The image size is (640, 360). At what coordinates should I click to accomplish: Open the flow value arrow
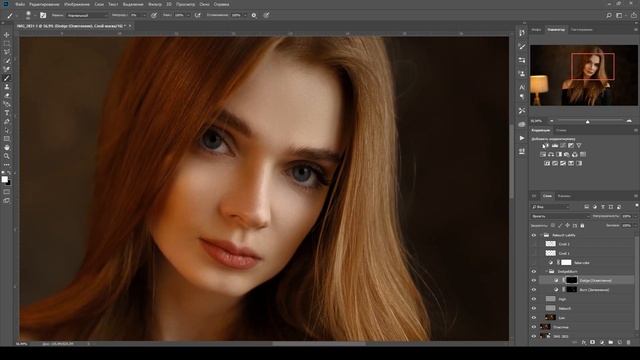click(188, 15)
